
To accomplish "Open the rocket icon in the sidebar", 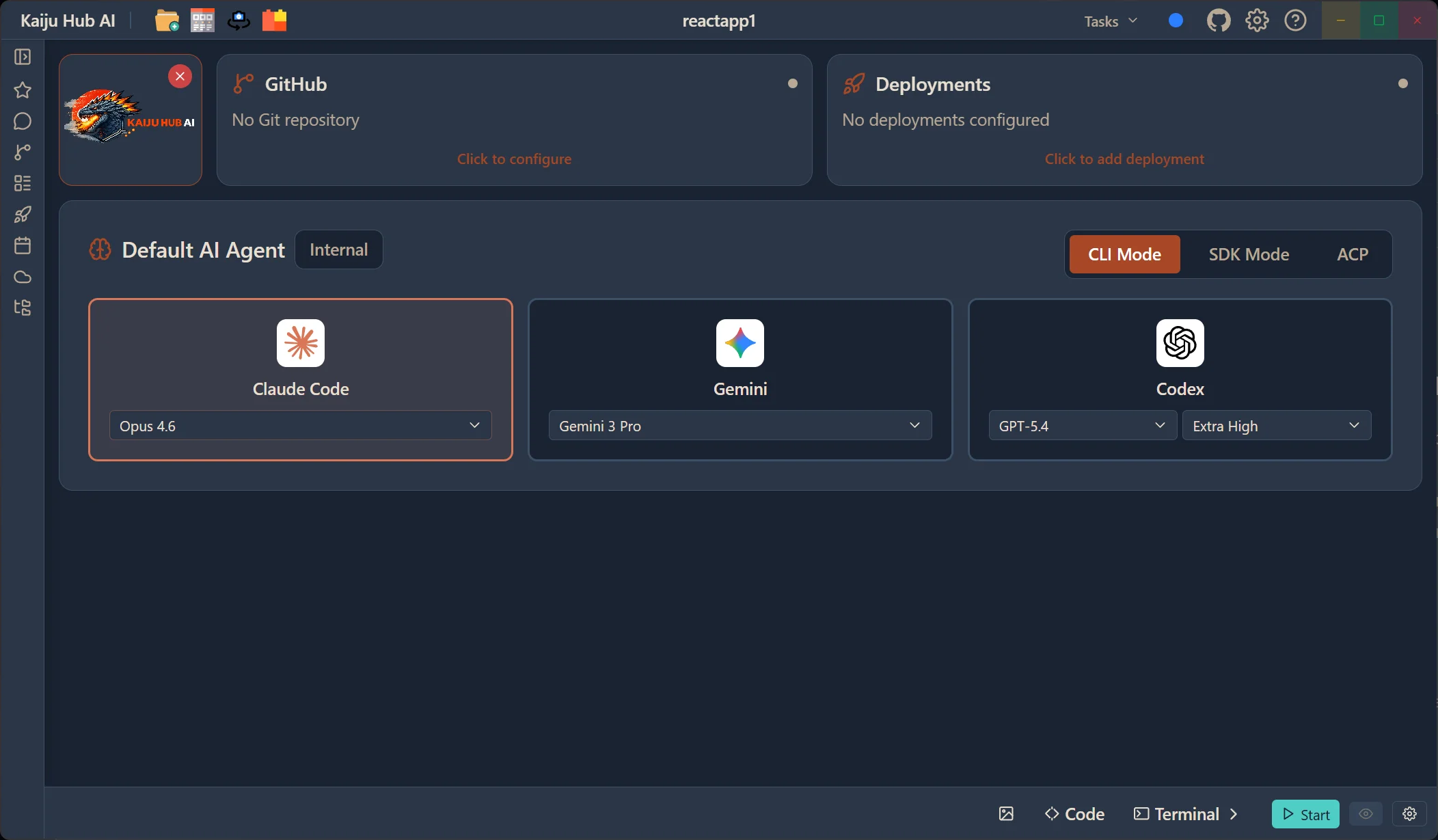I will (23, 215).
